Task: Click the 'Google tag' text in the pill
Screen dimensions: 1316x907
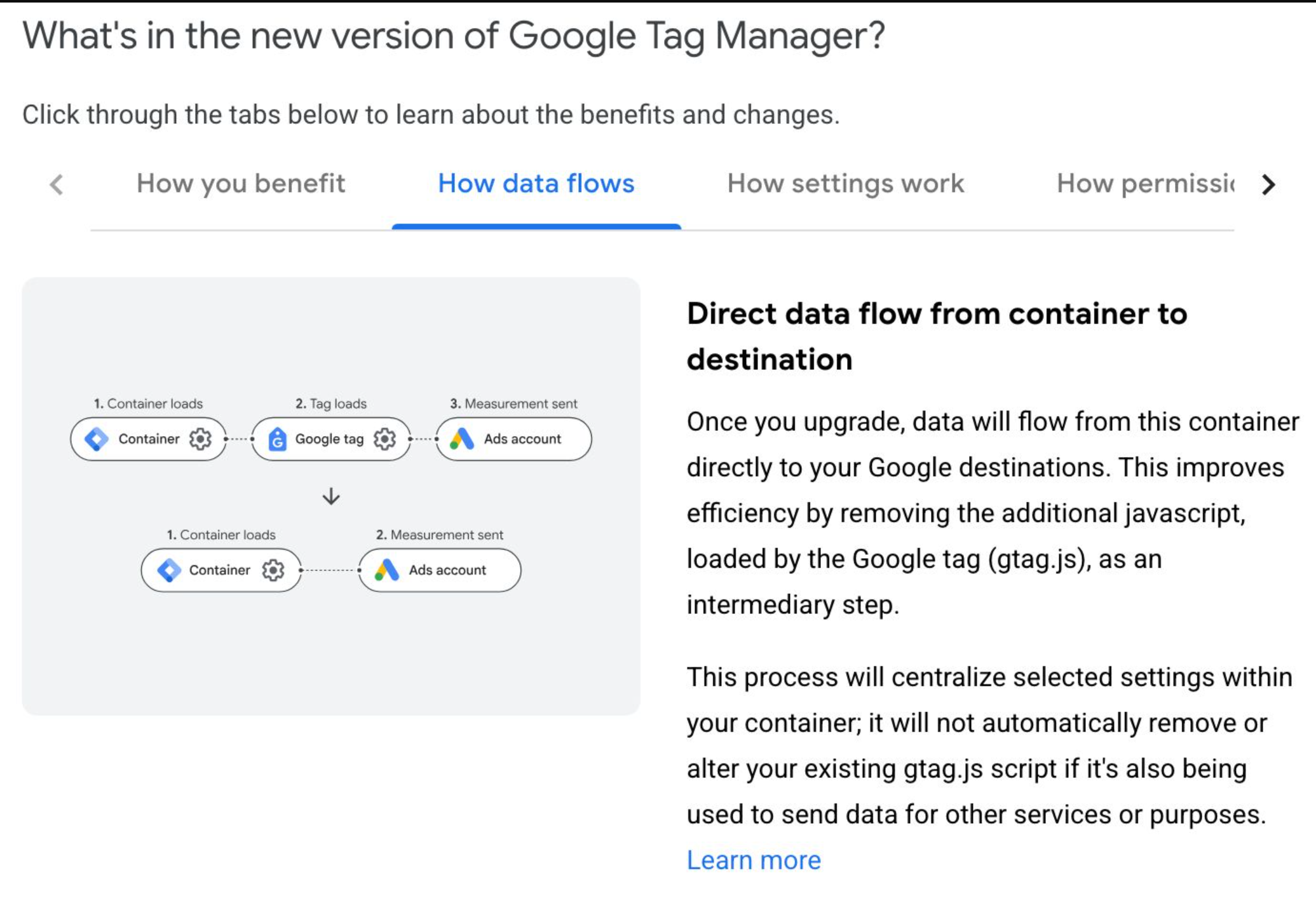Action: coord(329,439)
